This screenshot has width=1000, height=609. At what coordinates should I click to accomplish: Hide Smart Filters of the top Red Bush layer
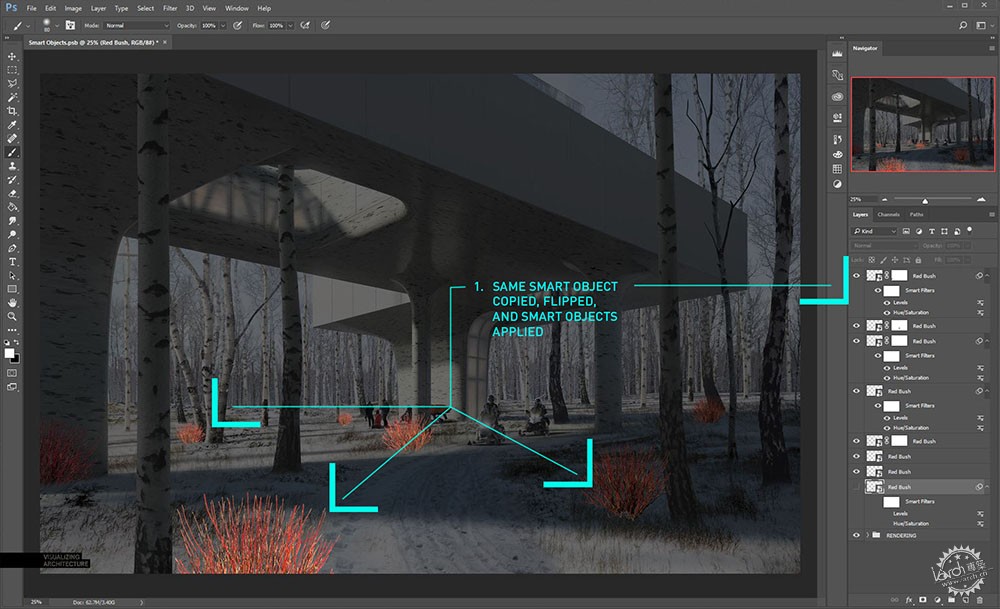[878, 290]
